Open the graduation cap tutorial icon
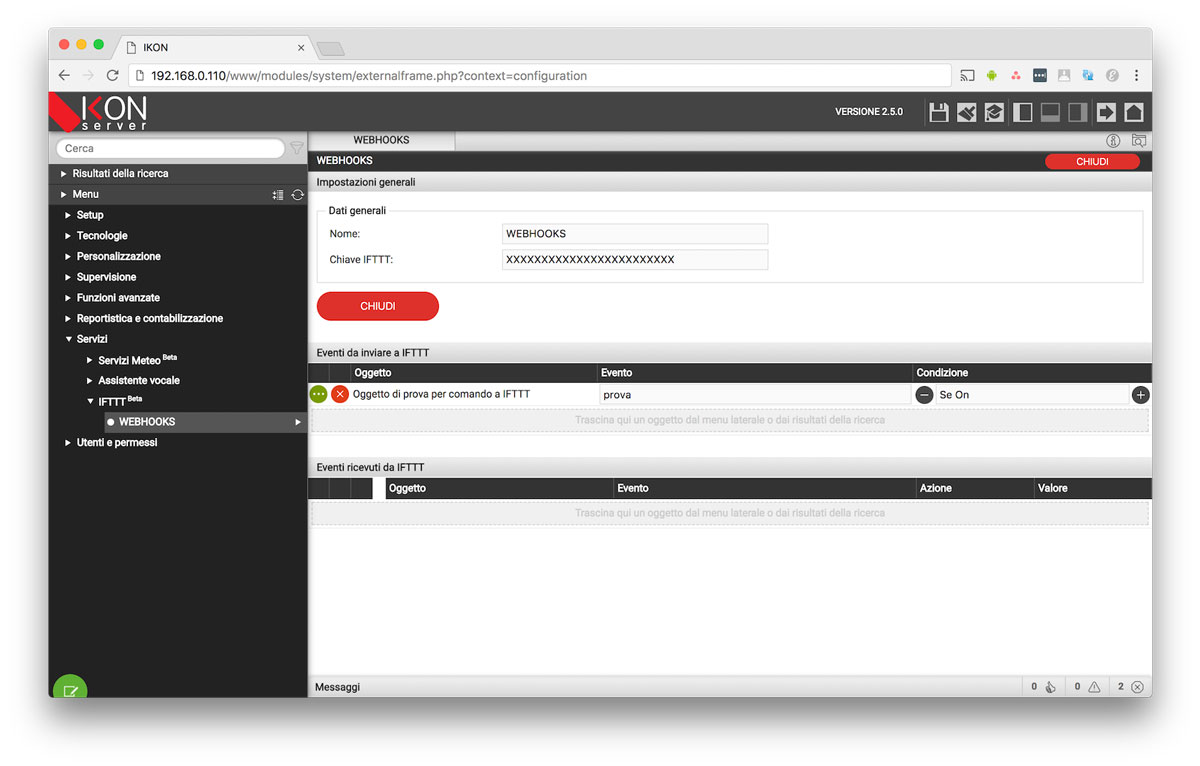Screen dimensions: 1200x766 coord(994,112)
